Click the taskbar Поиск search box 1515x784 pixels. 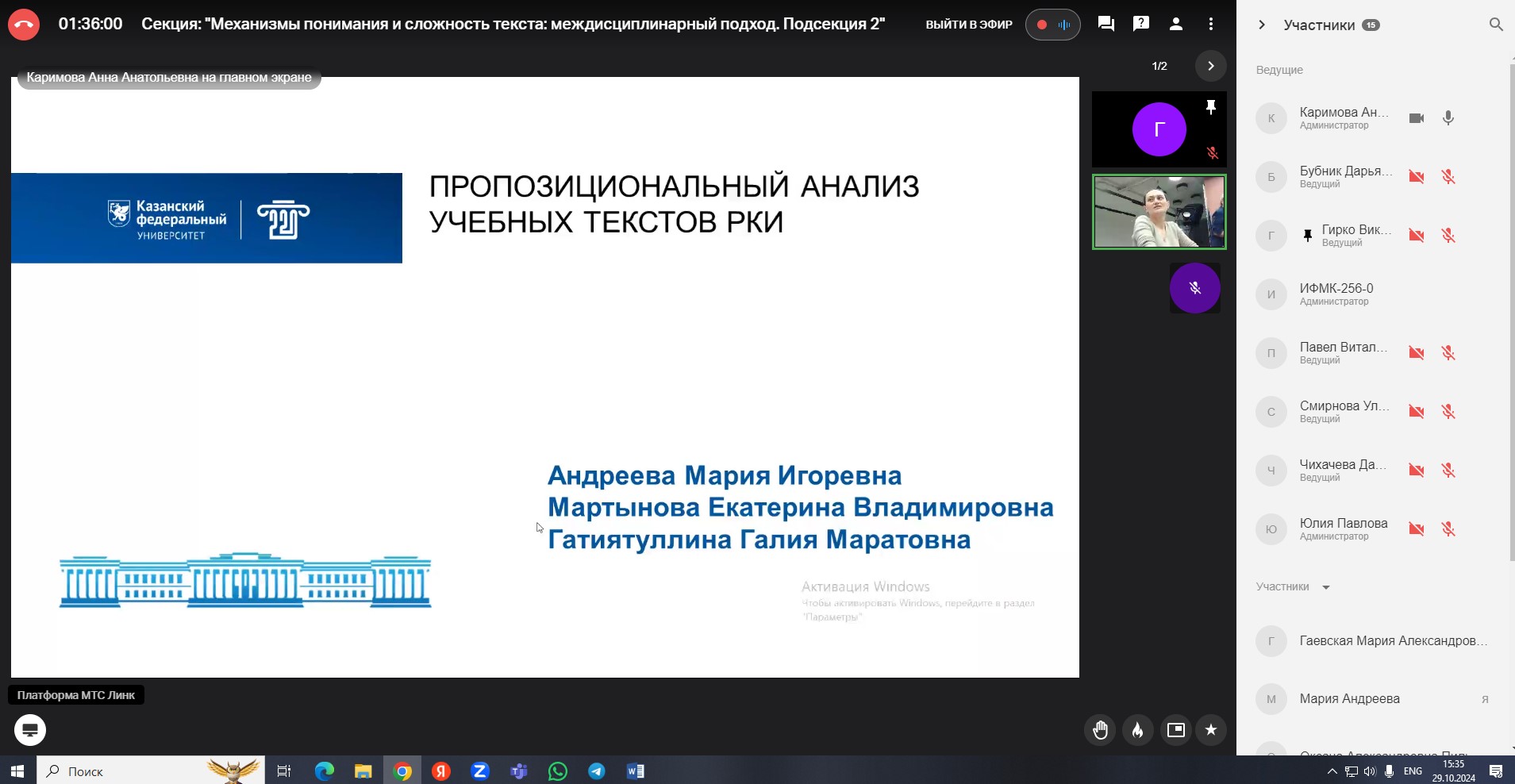[151, 771]
